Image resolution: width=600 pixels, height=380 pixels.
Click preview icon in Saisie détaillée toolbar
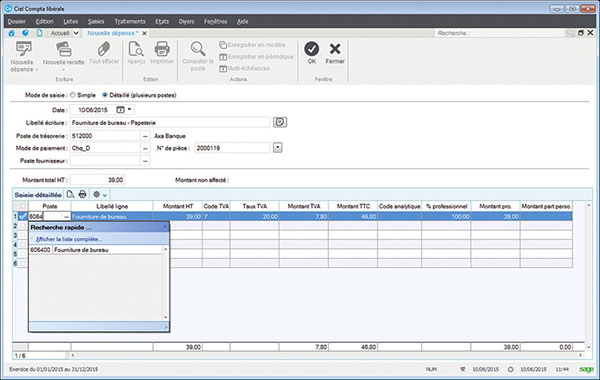click(x=70, y=194)
